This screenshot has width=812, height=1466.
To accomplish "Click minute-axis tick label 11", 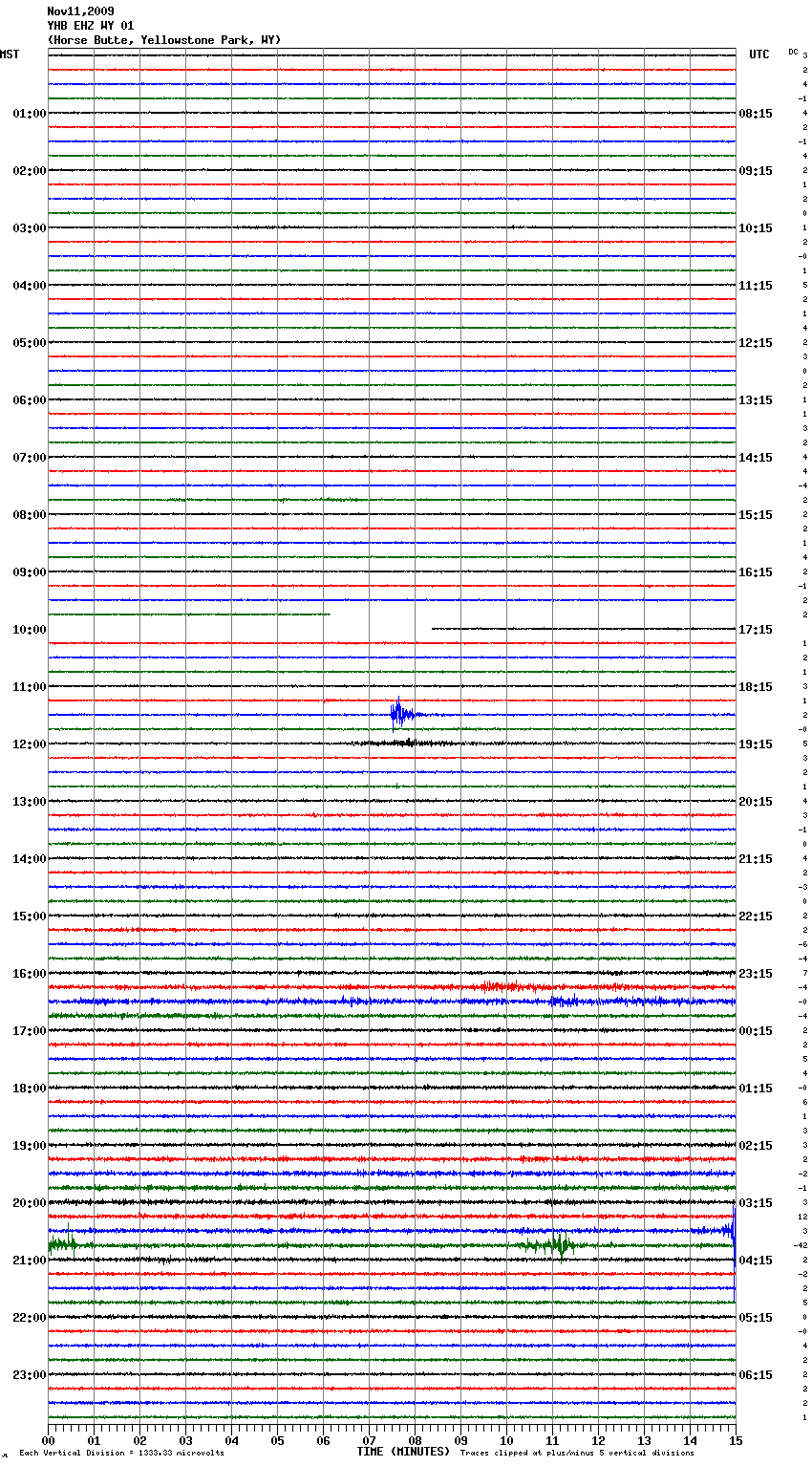I will pos(552,1440).
